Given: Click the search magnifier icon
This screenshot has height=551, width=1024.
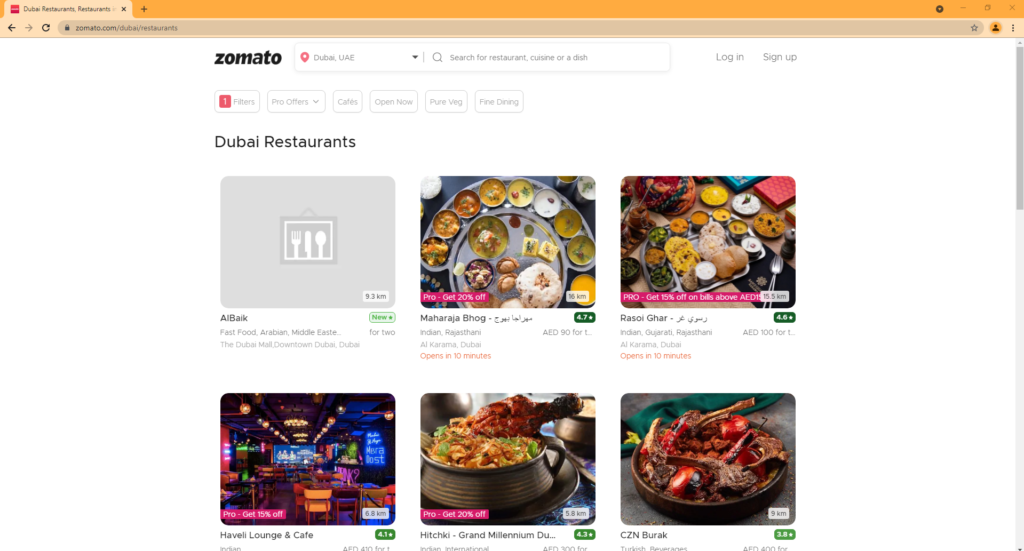Looking at the screenshot, I should (x=437, y=57).
